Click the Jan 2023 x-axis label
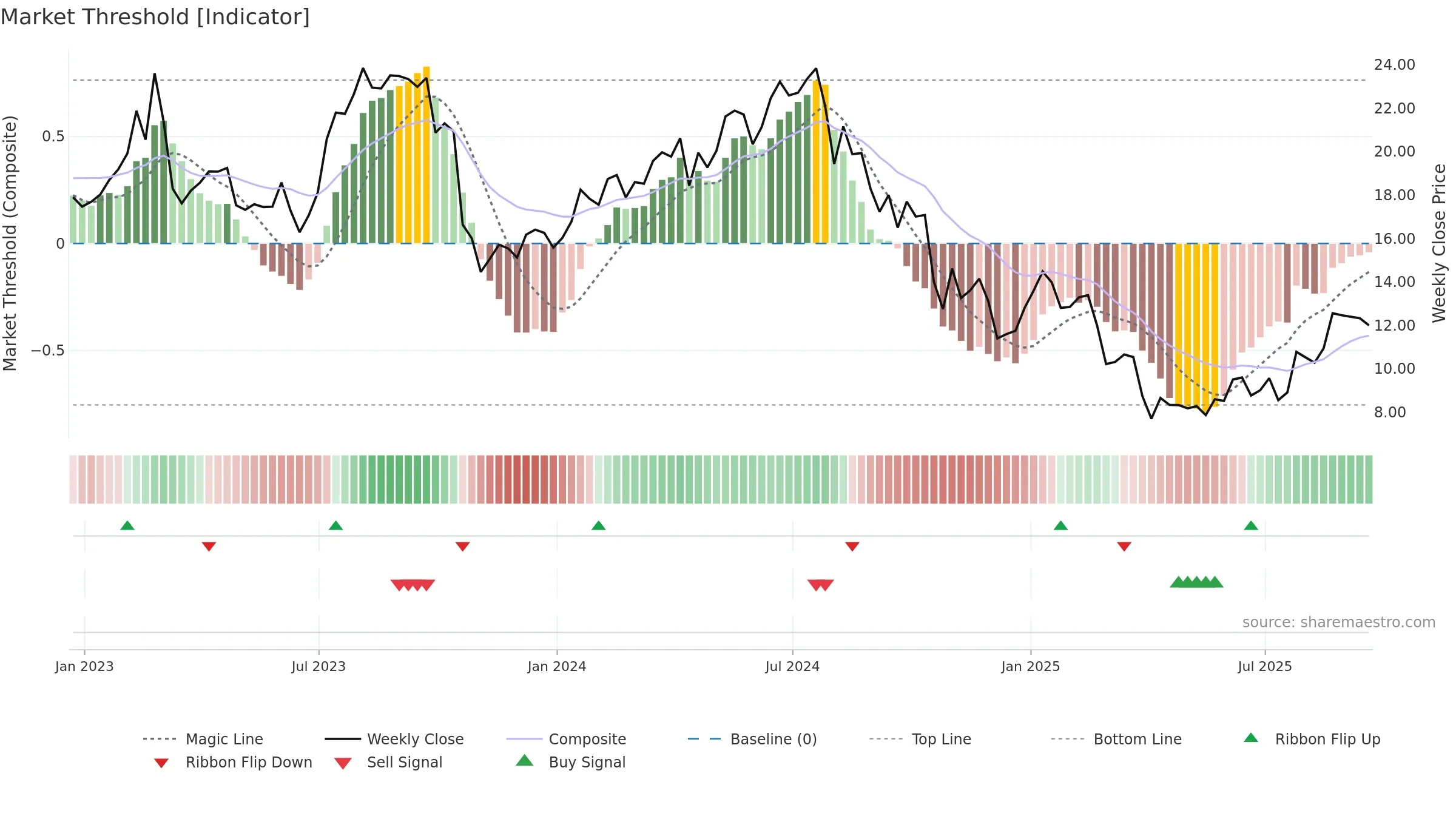 point(84,666)
